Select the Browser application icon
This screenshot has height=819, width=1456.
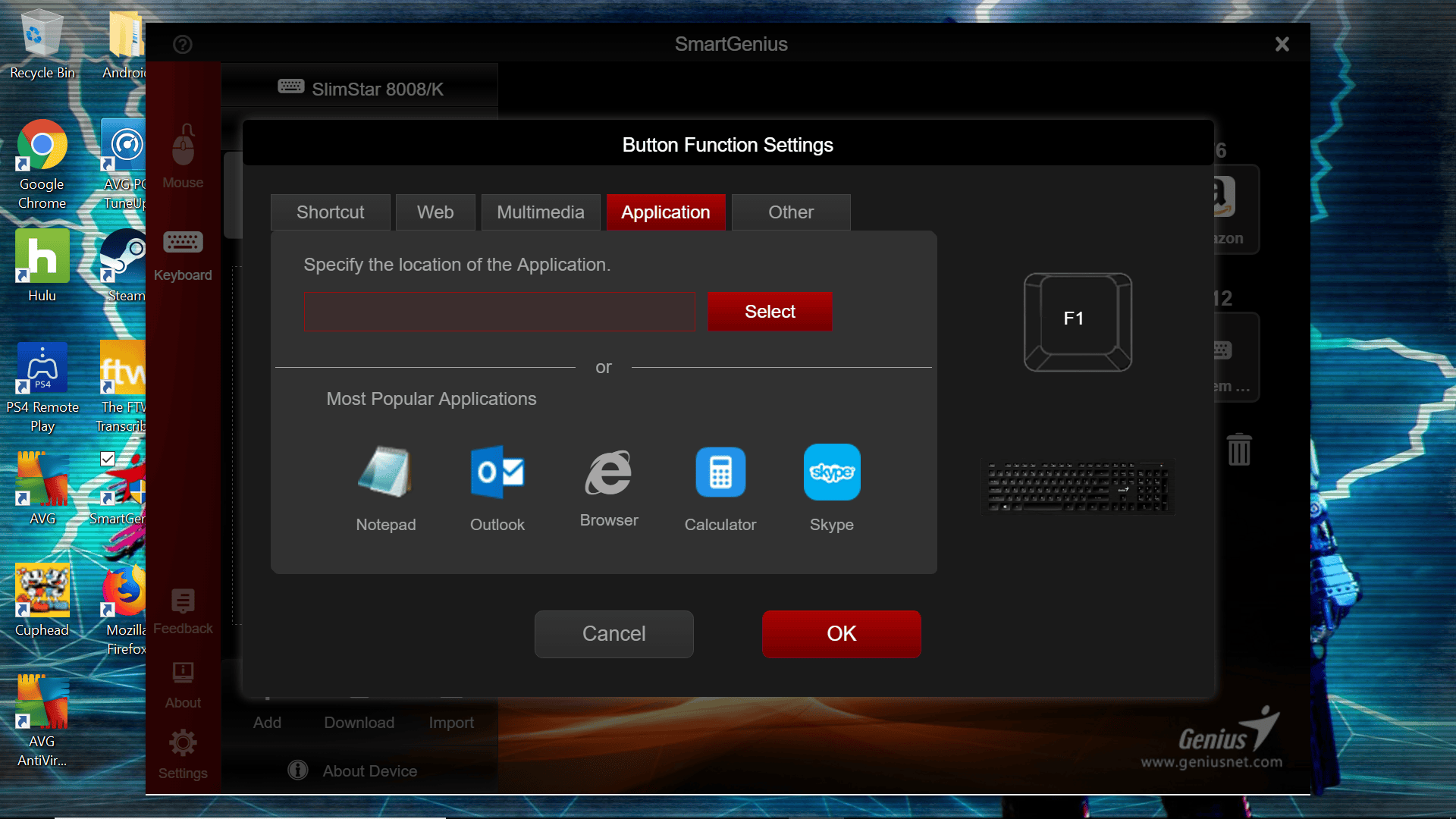(x=608, y=472)
